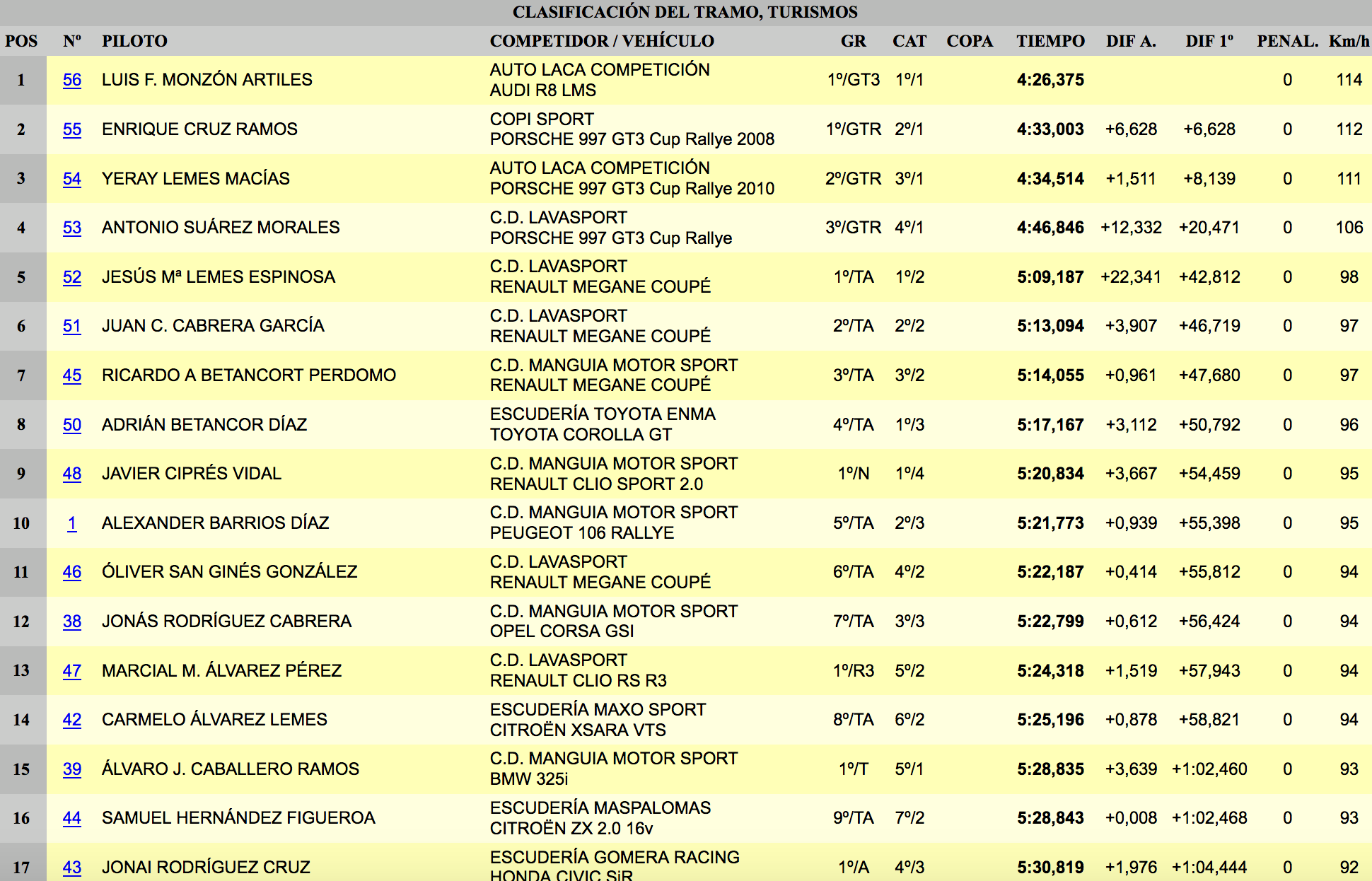Select car number 50 link

[x=71, y=425]
